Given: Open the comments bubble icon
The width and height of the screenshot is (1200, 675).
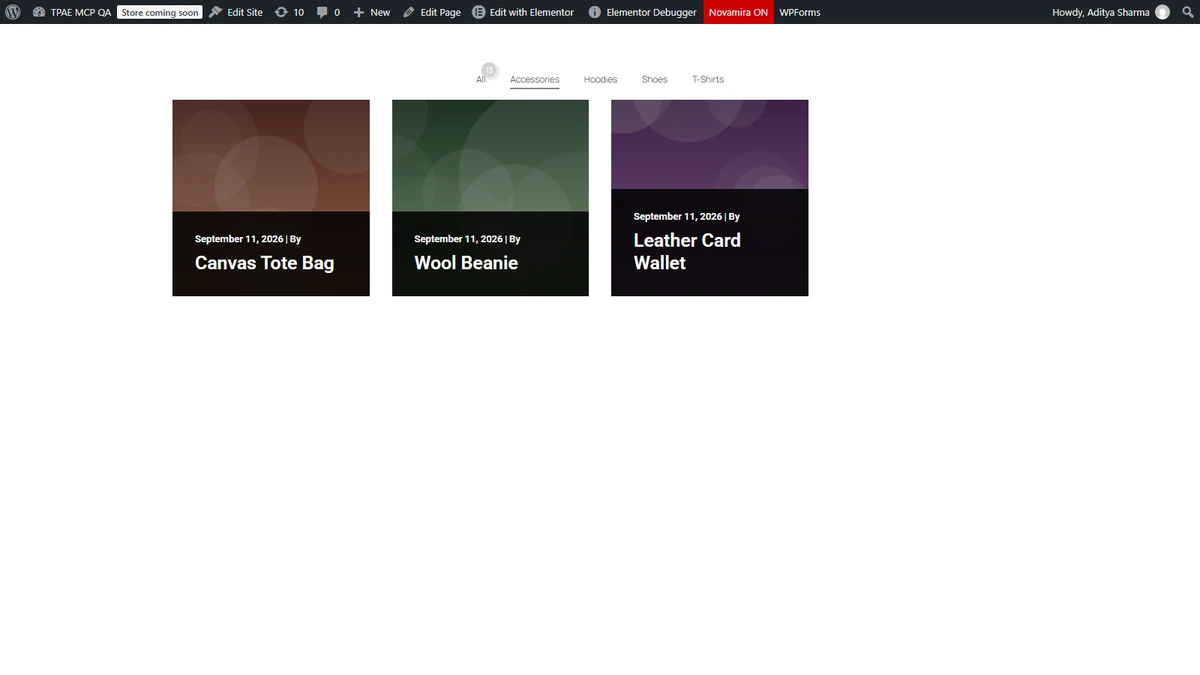Looking at the screenshot, I should point(322,12).
